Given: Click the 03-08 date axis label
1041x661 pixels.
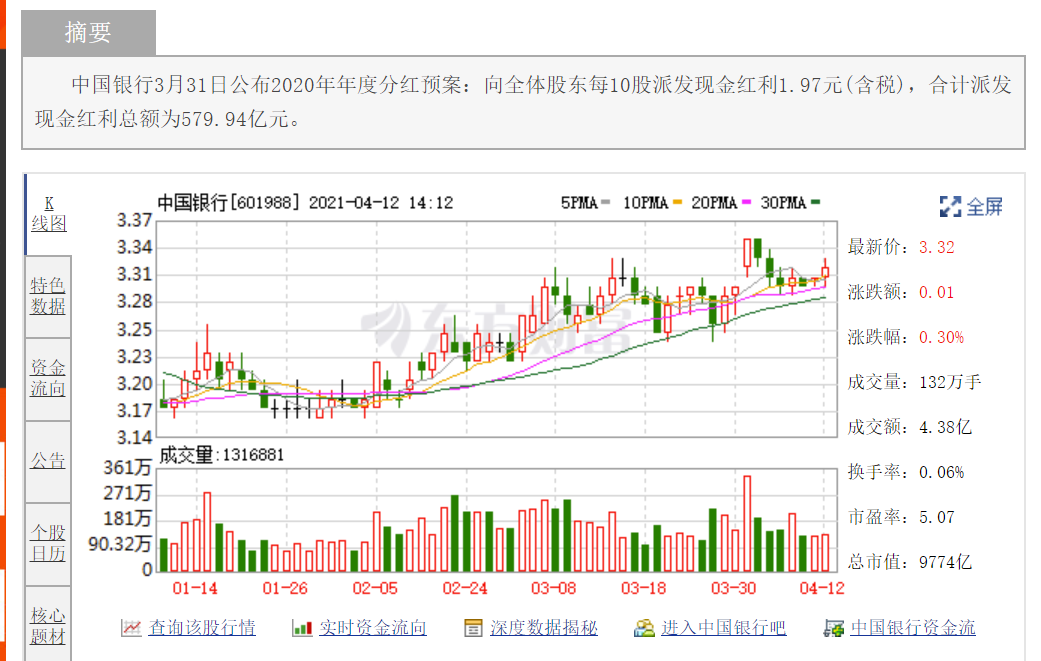Looking at the screenshot, I should pyautogui.click(x=554, y=588).
